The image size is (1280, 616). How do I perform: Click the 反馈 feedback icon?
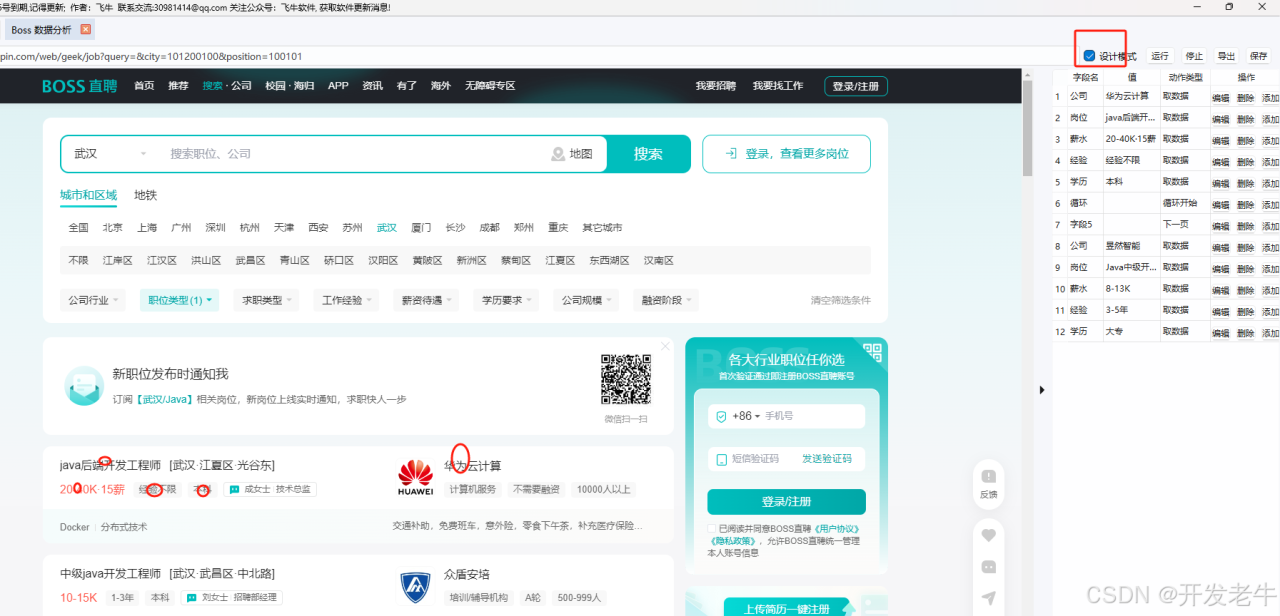click(988, 477)
